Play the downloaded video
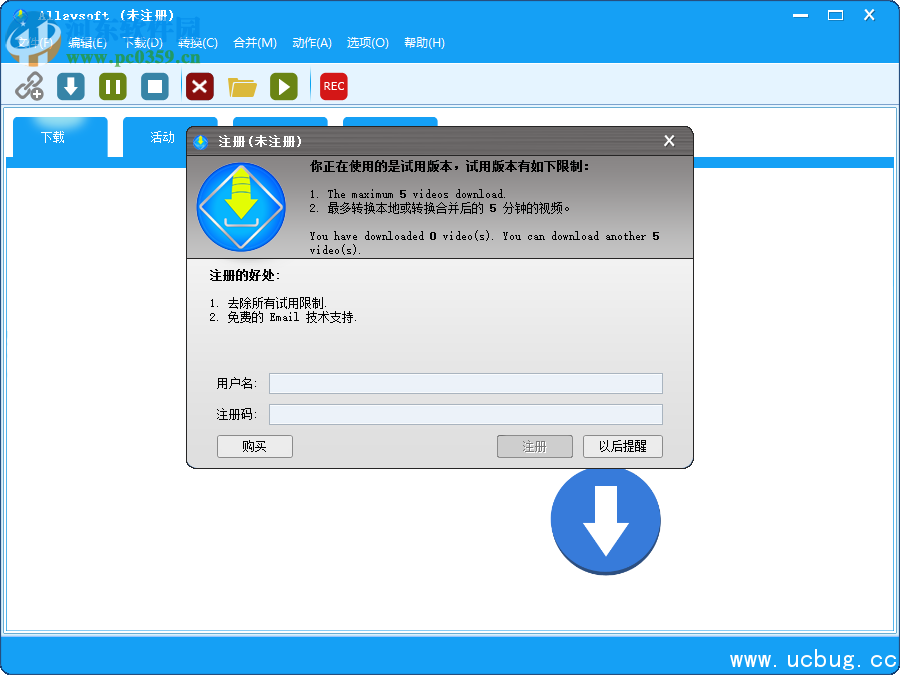Image resolution: width=900 pixels, height=675 pixels. pyautogui.click(x=284, y=87)
